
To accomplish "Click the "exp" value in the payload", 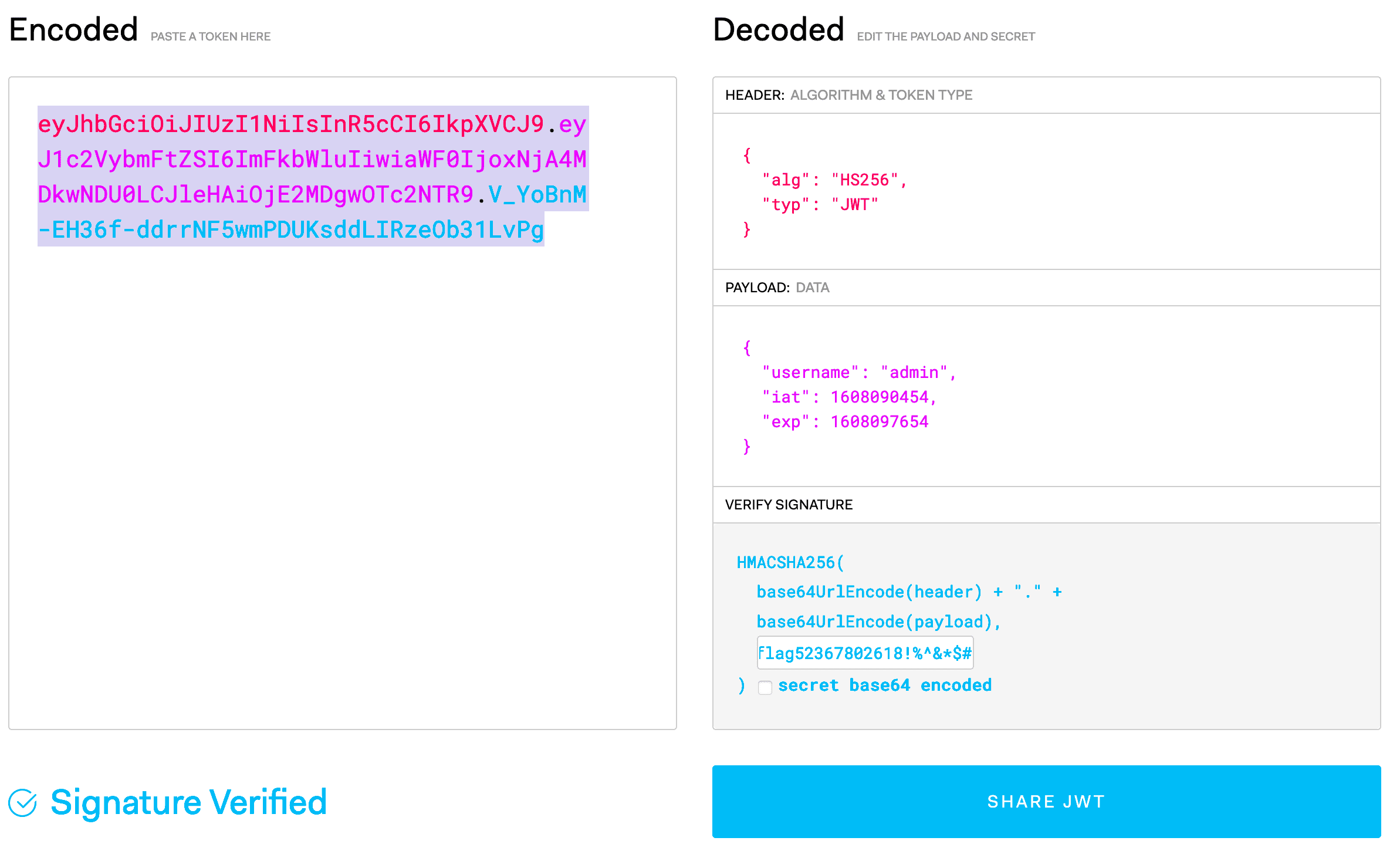I will [879, 422].
